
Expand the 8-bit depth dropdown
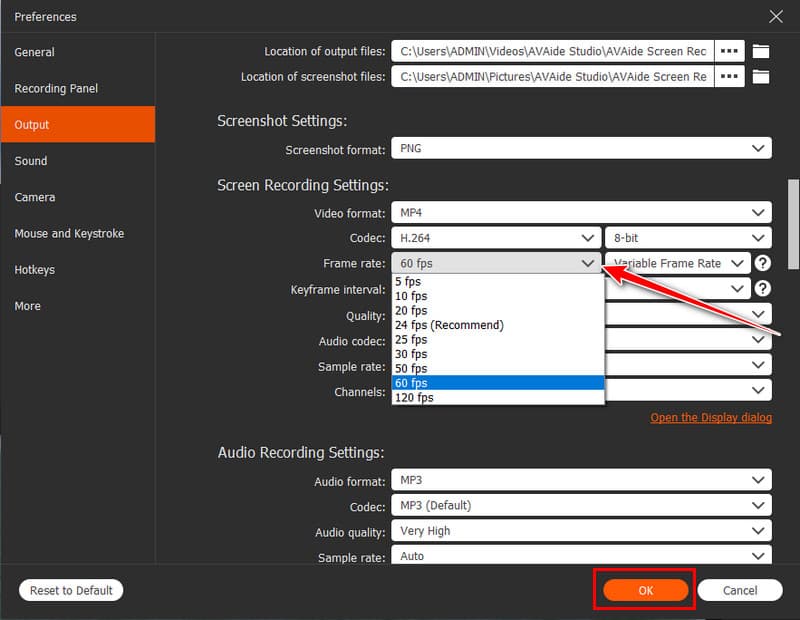coord(687,238)
